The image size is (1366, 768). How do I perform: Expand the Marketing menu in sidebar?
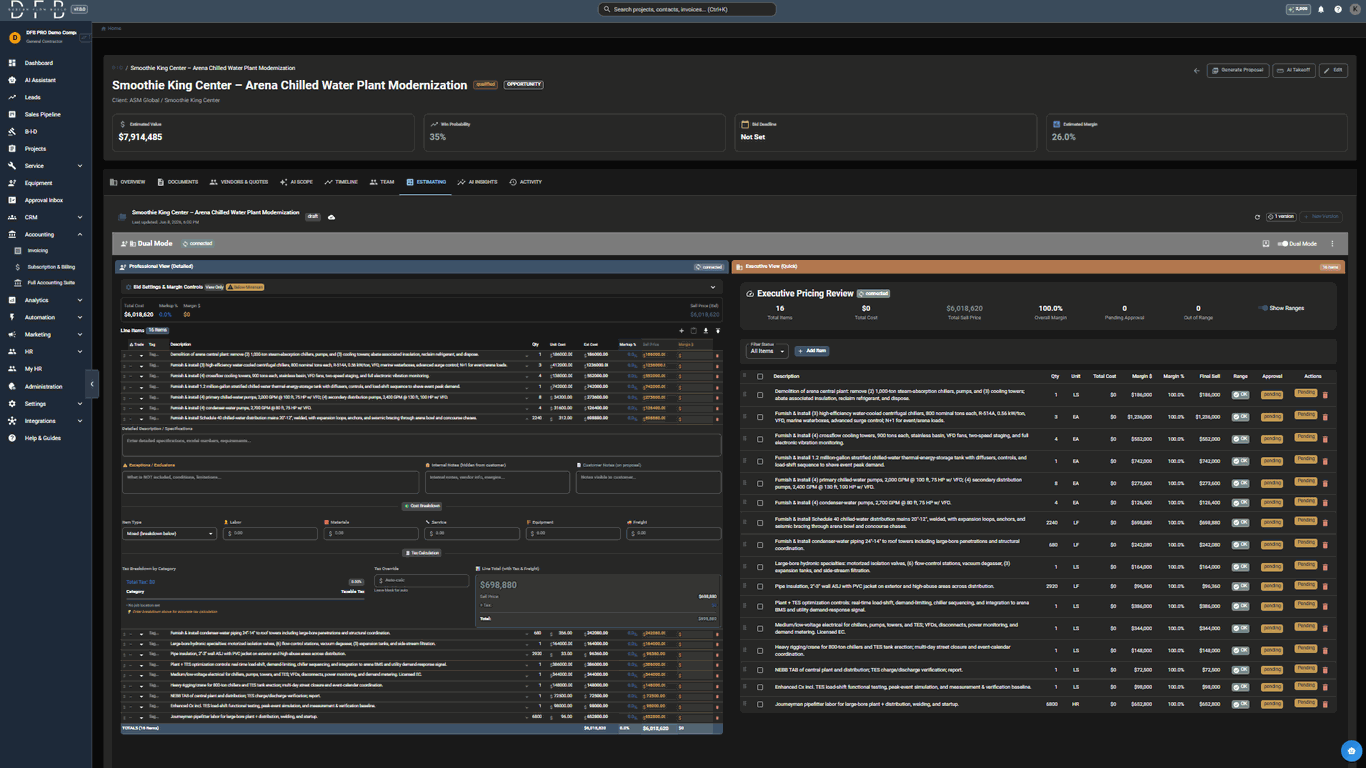point(46,334)
